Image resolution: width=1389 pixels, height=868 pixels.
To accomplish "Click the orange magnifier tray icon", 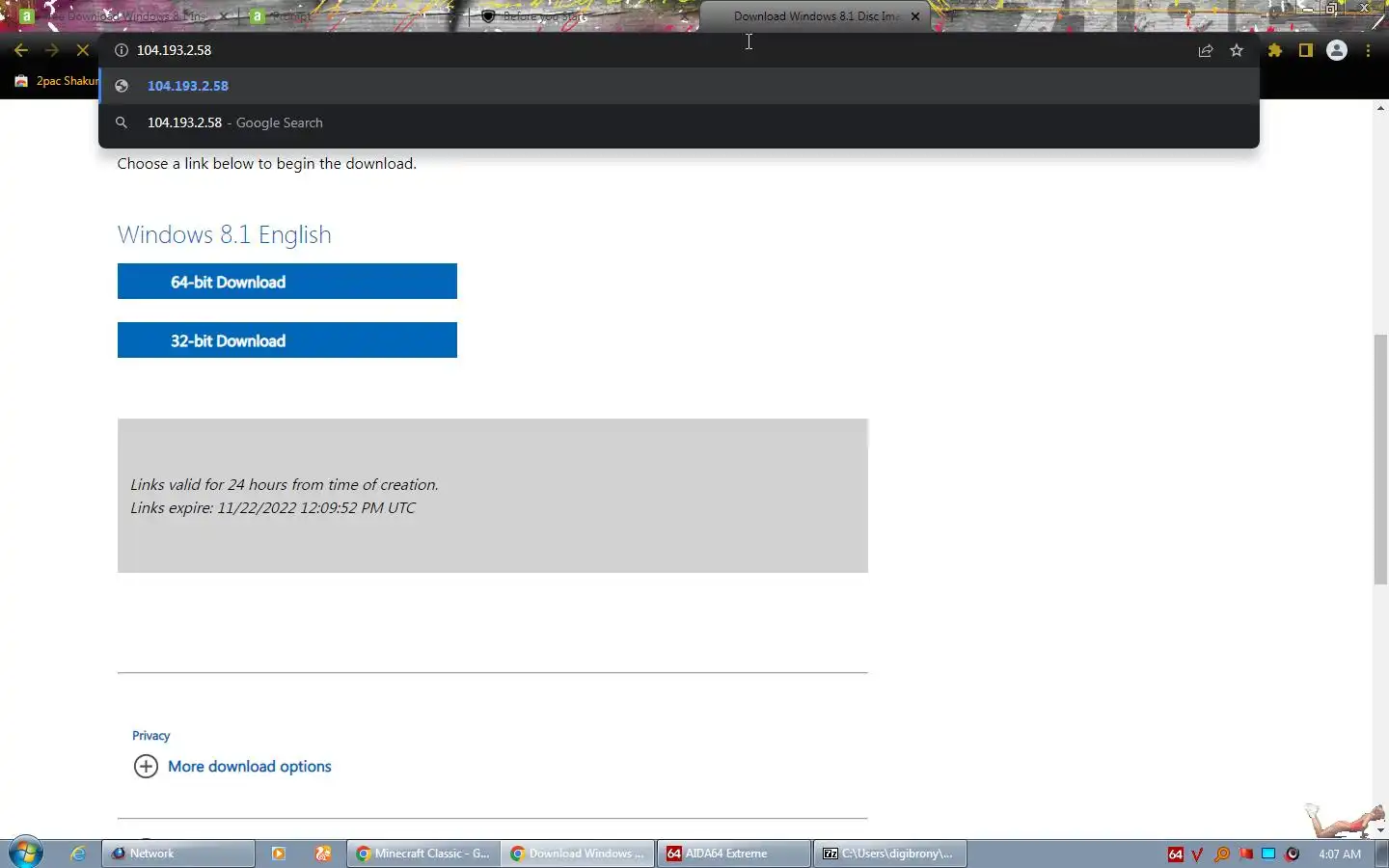I will pyautogui.click(x=1222, y=854).
